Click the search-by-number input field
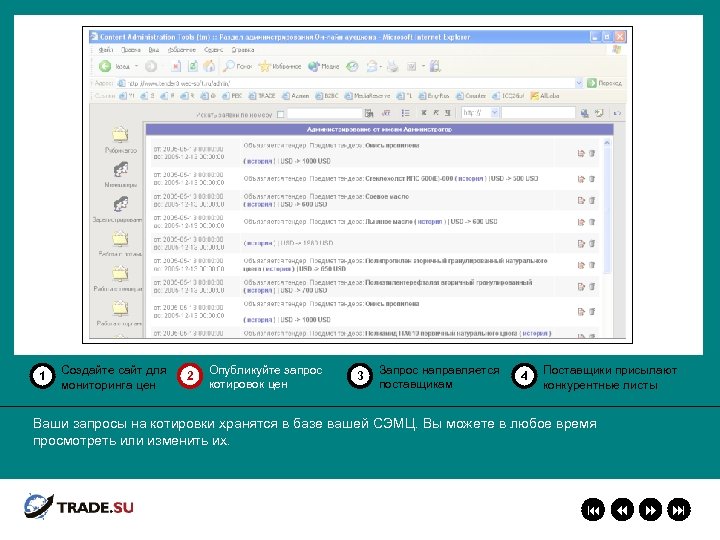This screenshot has height=540, width=720. (324, 113)
